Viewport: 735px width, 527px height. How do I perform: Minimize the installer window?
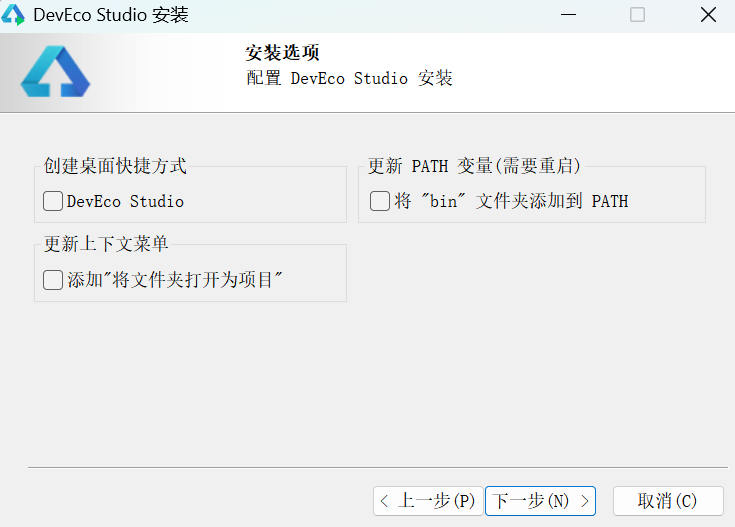pos(568,15)
